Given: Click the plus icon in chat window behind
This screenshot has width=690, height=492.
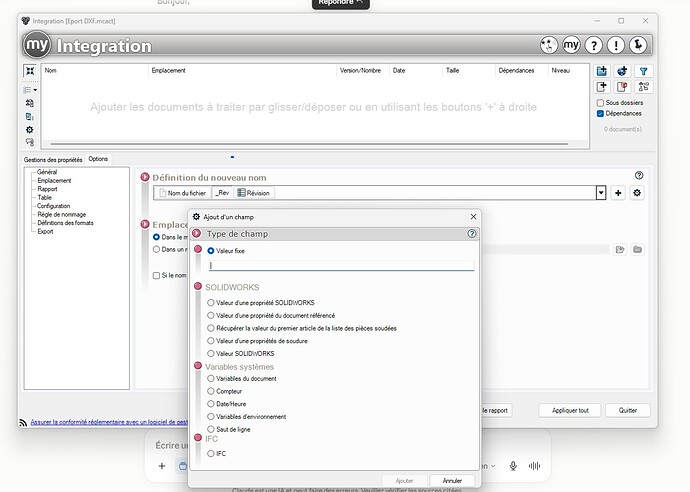Looking at the screenshot, I should point(162,466).
